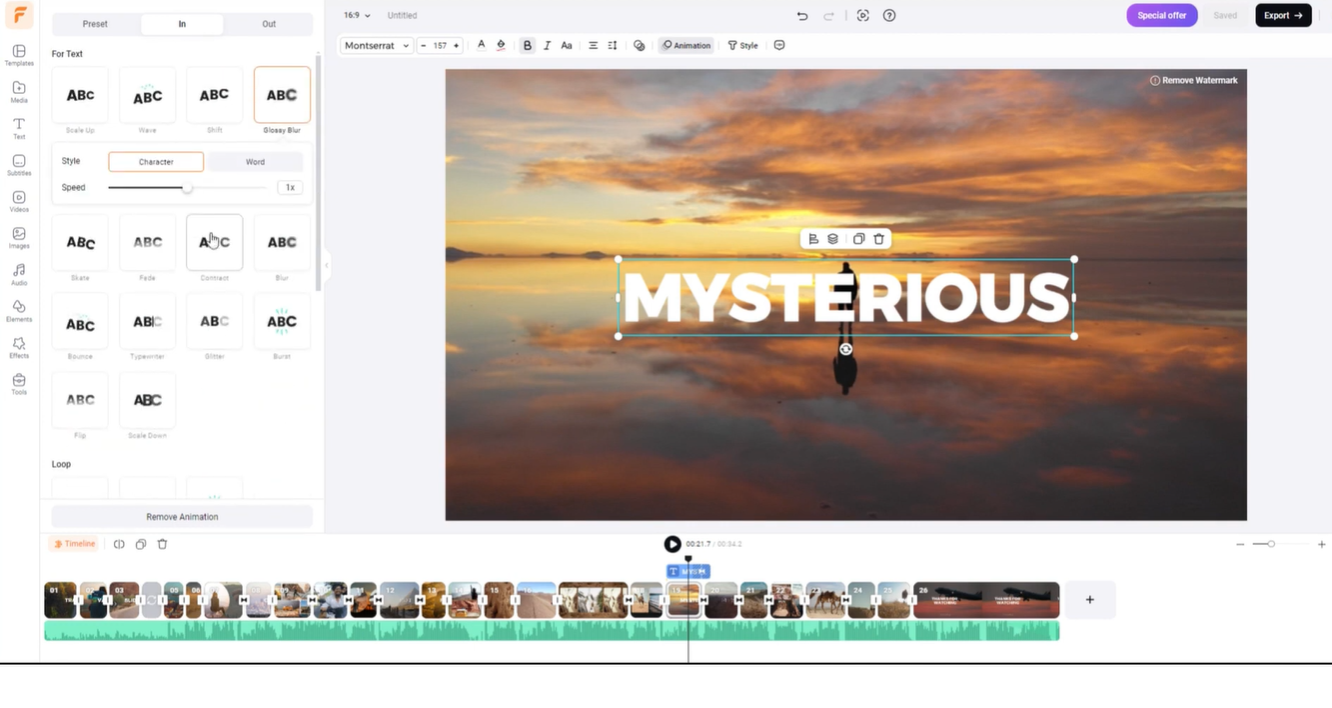The height and width of the screenshot is (708, 1332).
Task: Adjust the animation Speed slider
Action: (x=186, y=187)
